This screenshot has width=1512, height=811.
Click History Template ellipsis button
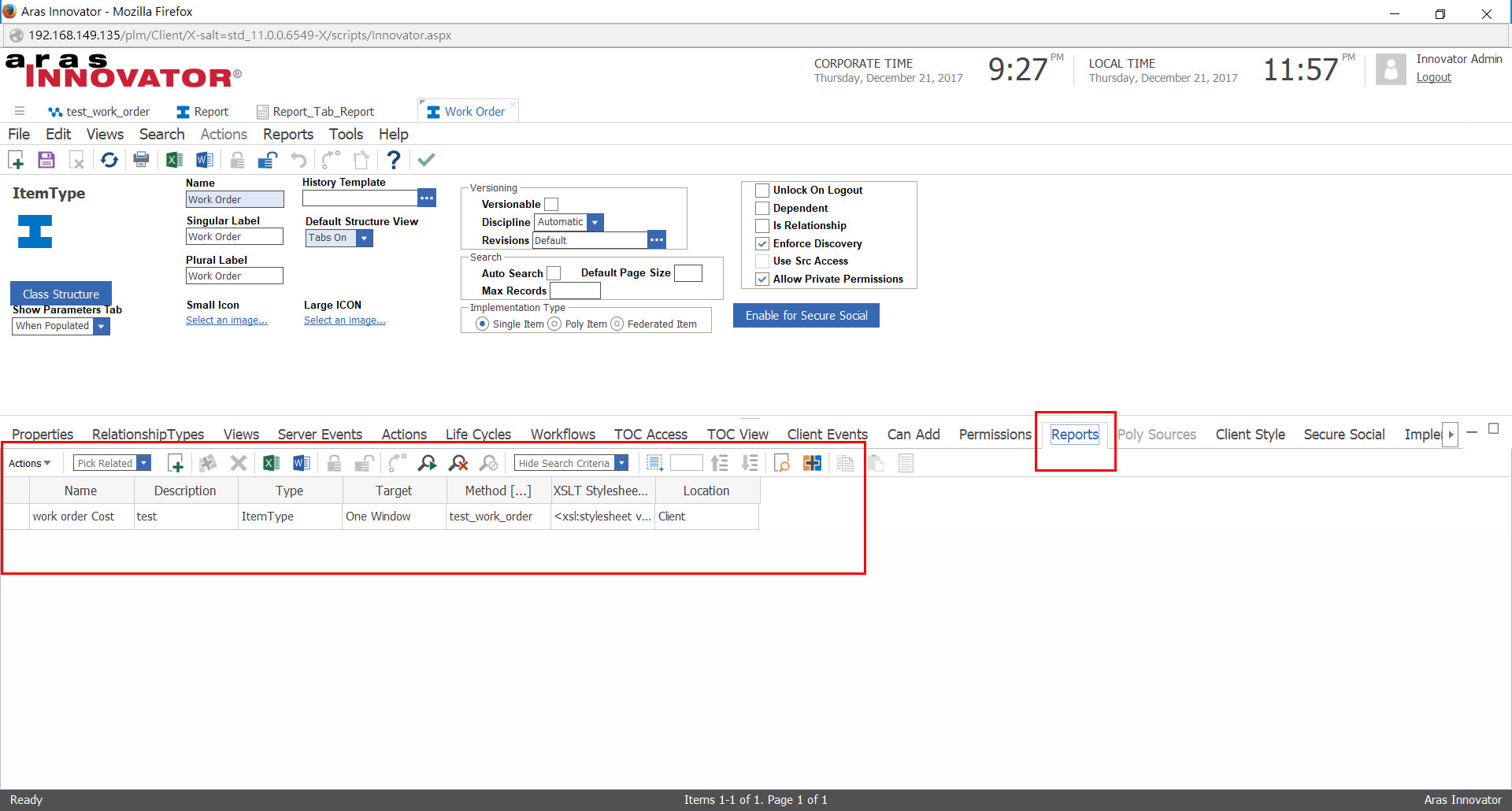coord(427,198)
